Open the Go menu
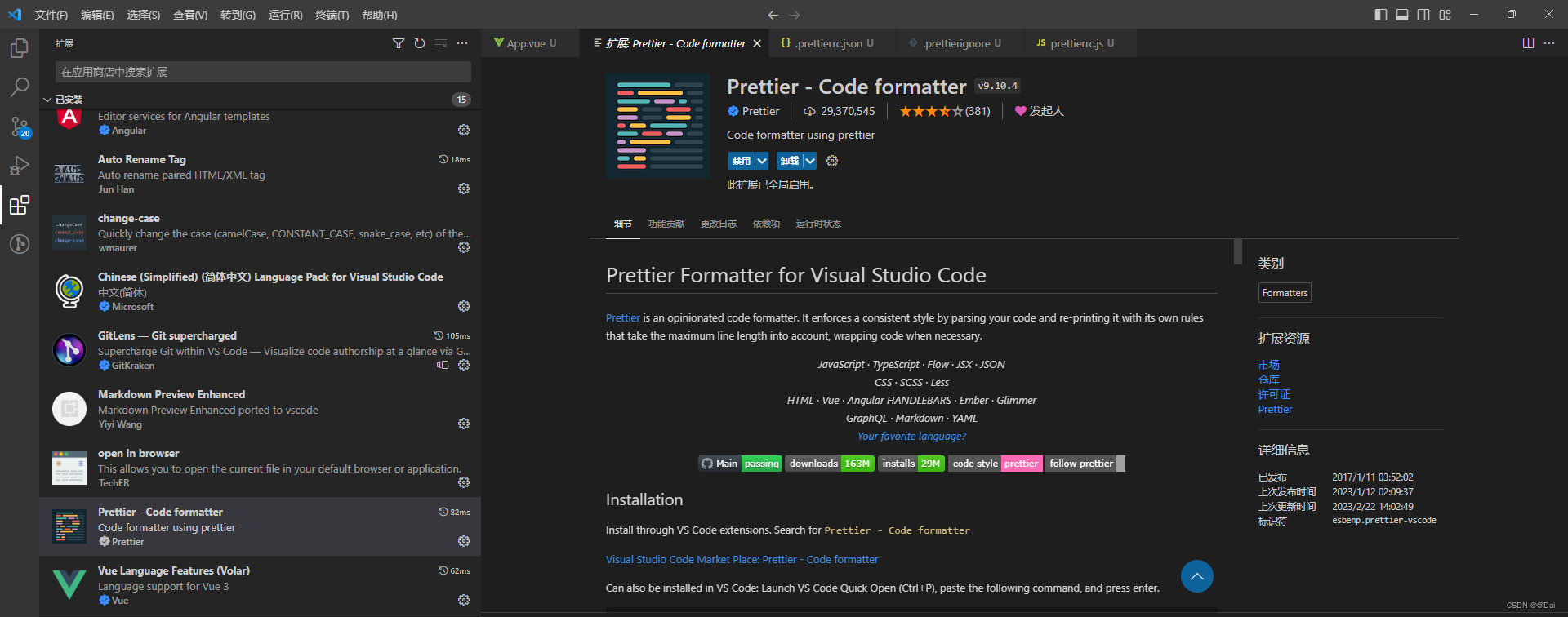Image resolution: width=1568 pixels, height=617 pixels. [x=238, y=15]
